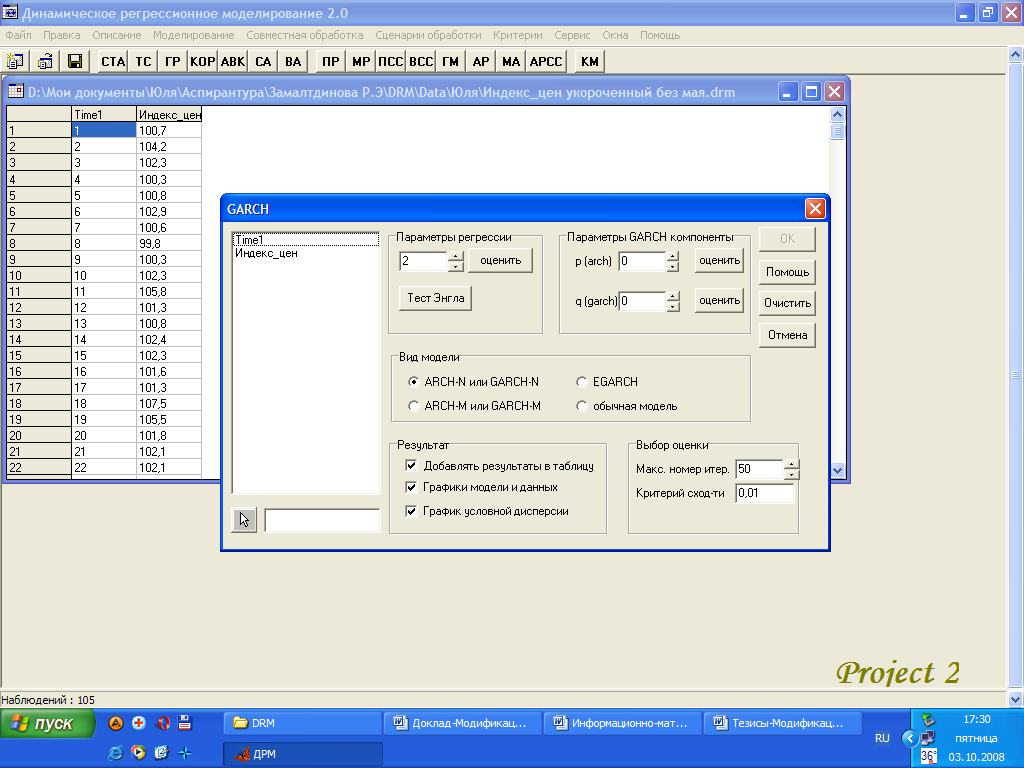The image size is (1024, 768).
Task: Switch to the DRM folder taskbar button
Action: pyautogui.click(x=302, y=723)
